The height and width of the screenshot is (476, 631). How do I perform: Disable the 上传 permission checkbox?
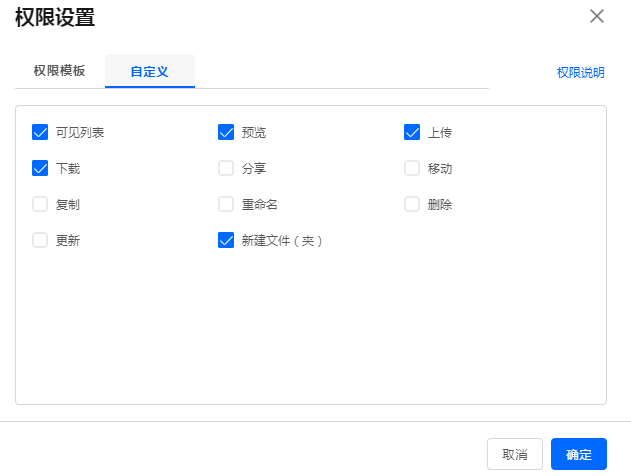pyautogui.click(x=412, y=132)
